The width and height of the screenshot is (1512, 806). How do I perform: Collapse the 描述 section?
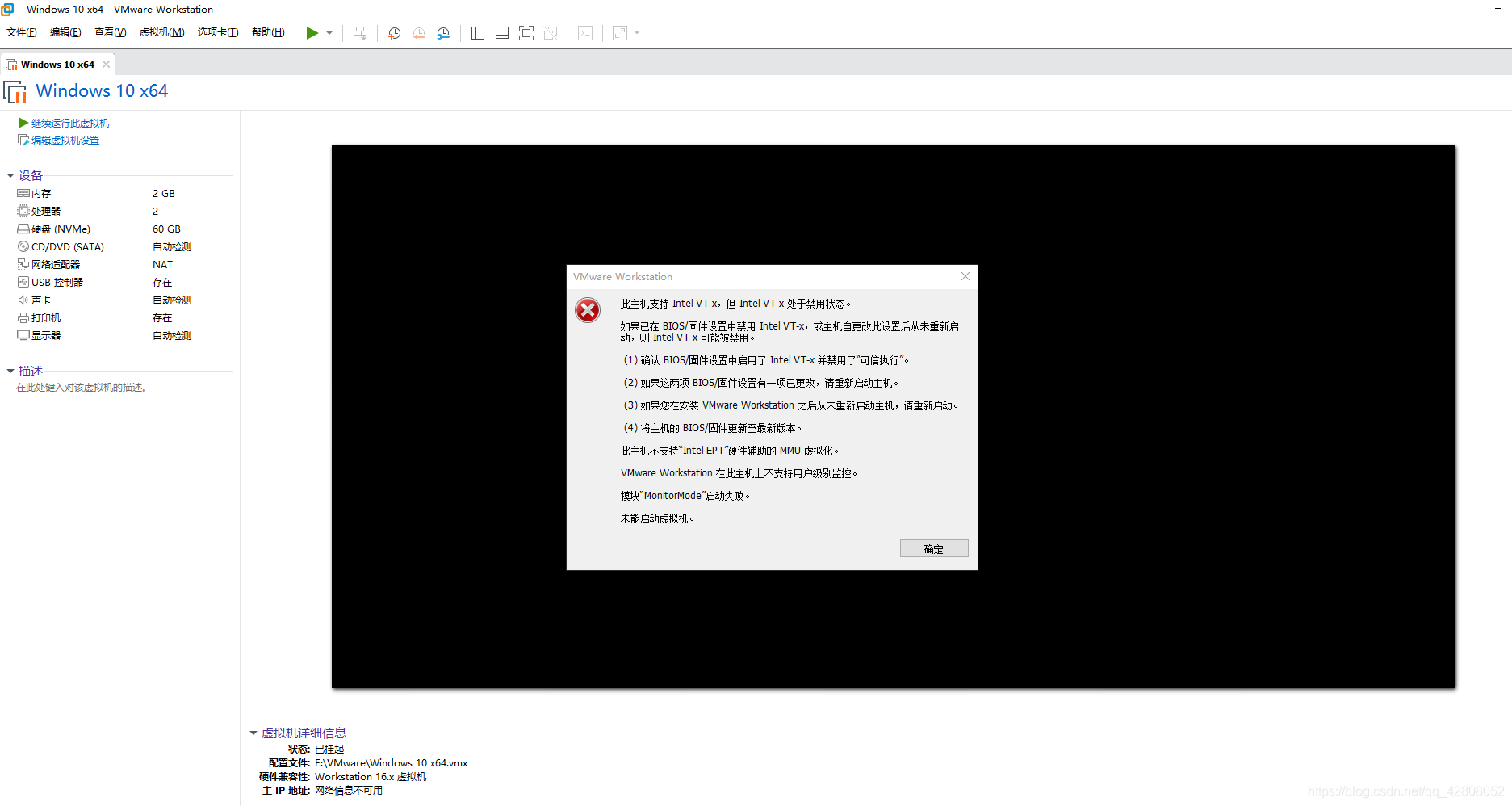[x=10, y=371]
